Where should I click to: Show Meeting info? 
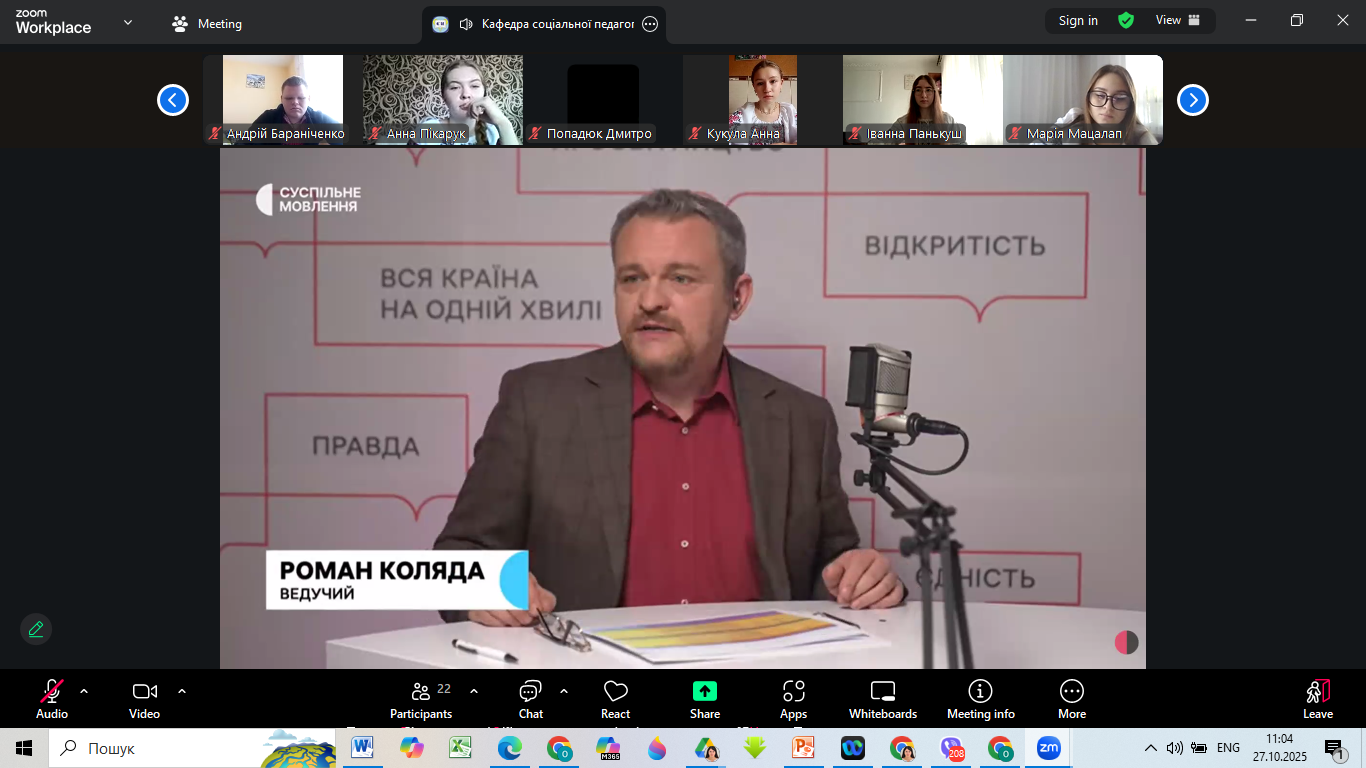click(x=980, y=698)
